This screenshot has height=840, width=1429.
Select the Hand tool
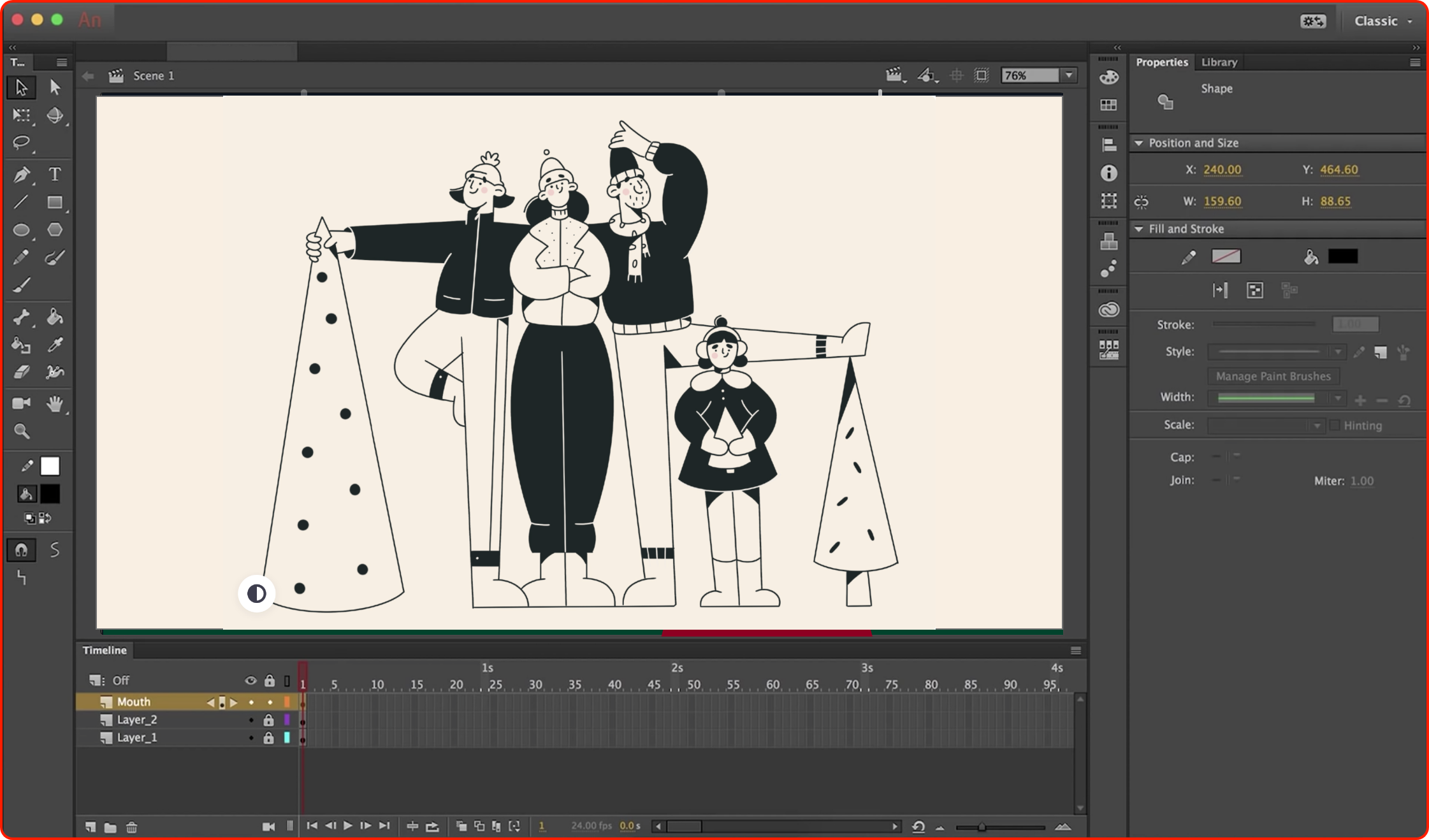coord(55,403)
